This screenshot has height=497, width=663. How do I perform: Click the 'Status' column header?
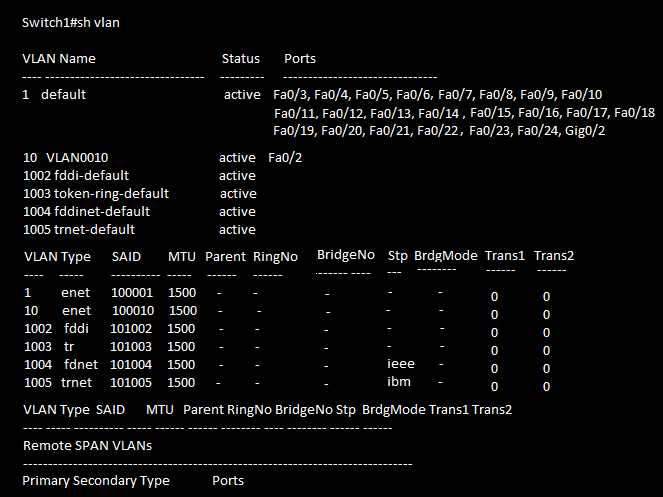pos(240,59)
